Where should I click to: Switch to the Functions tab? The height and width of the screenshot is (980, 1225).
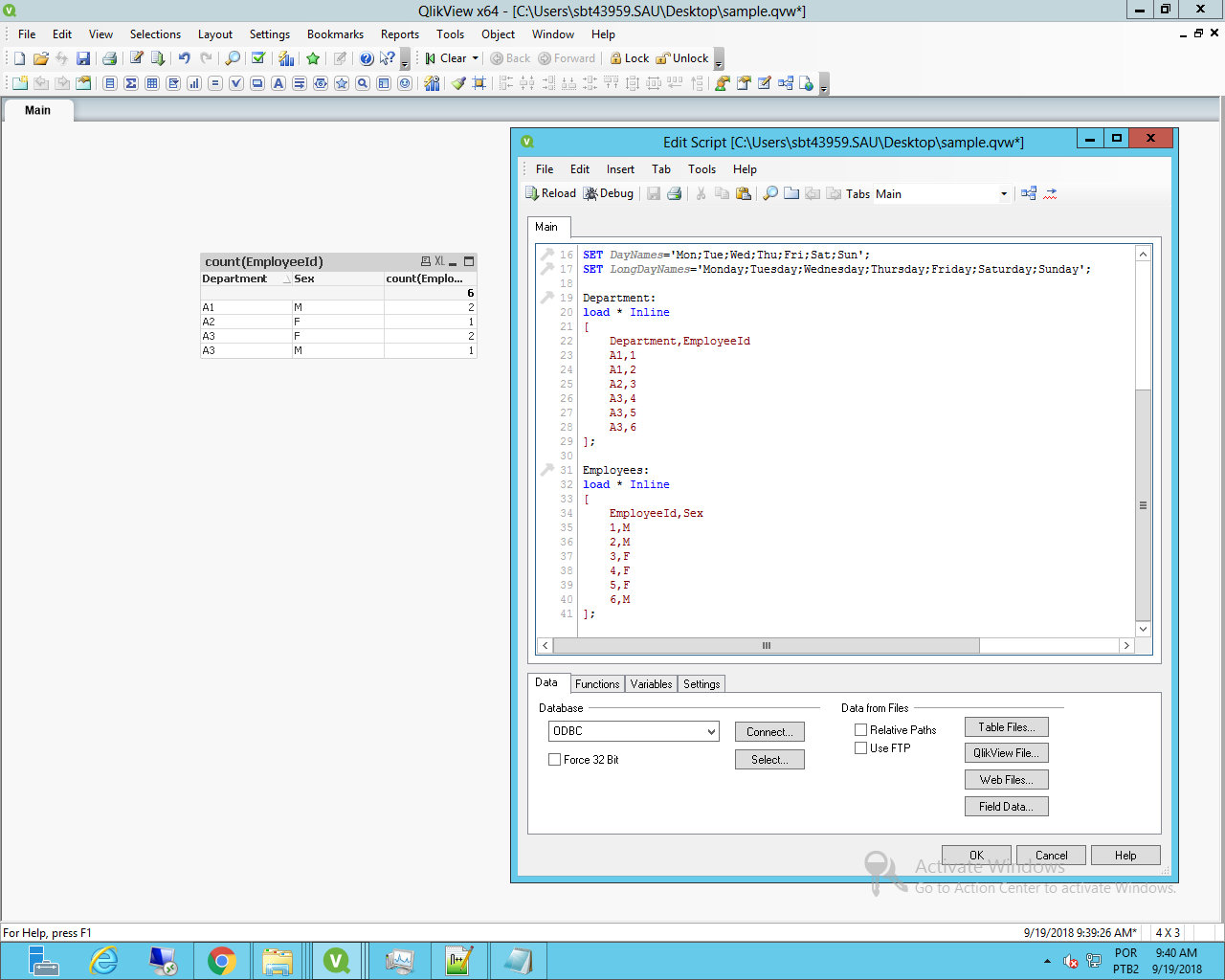(597, 684)
